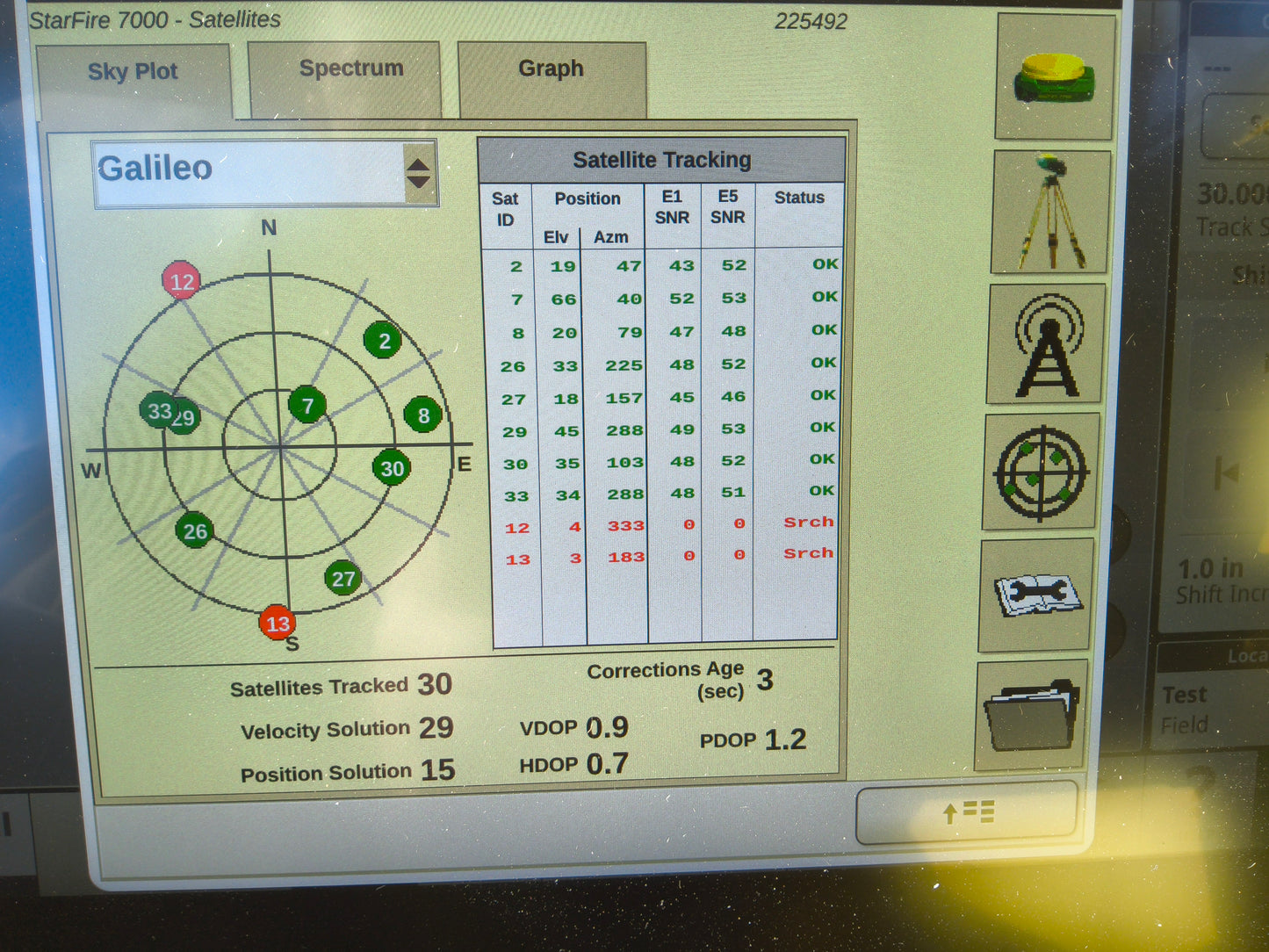Click the HDOP value readout
This screenshot has height=952, width=1269.
tap(575, 762)
